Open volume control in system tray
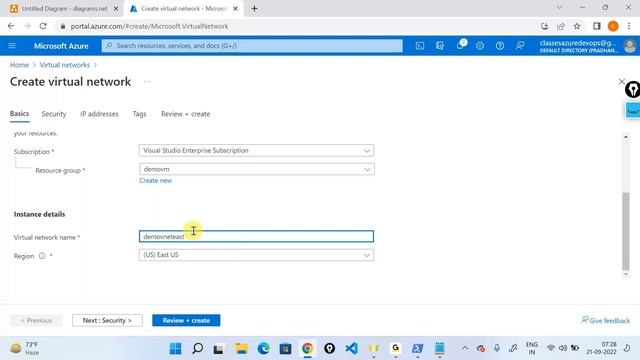 pyautogui.click(x=563, y=348)
